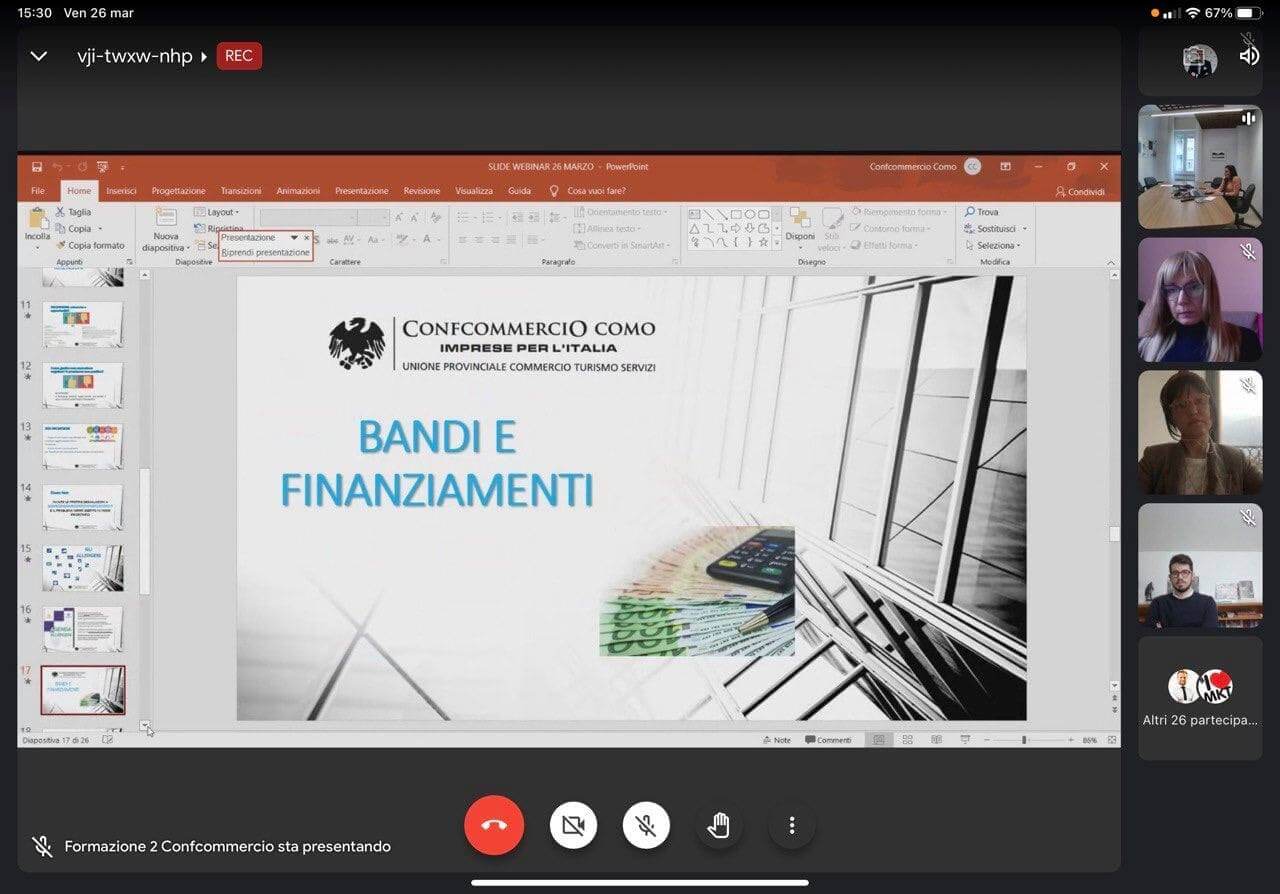The width and height of the screenshot is (1280, 894).
Task: Open Altri 26 partecipanti list
Action: (x=1200, y=698)
